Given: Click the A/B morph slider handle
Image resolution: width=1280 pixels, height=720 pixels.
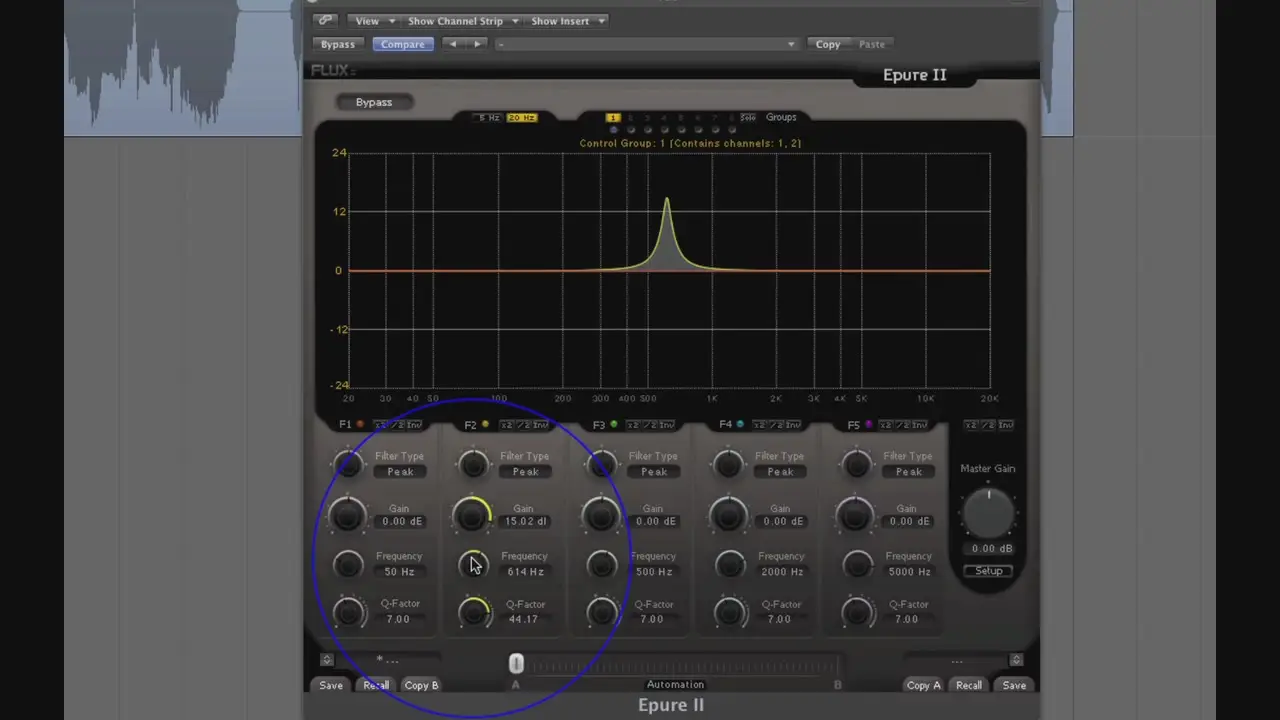Looking at the screenshot, I should [x=516, y=663].
